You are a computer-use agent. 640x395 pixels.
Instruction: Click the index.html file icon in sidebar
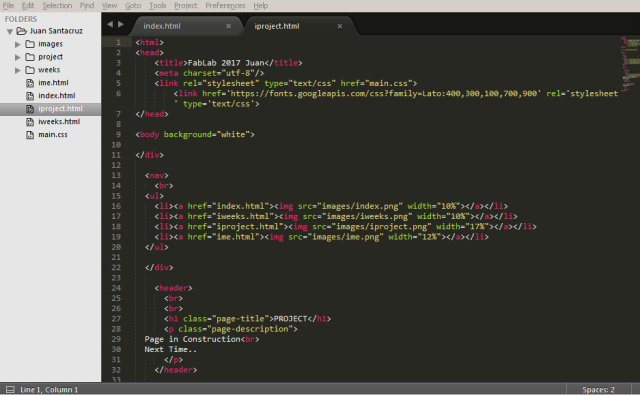[x=30, y=96]
